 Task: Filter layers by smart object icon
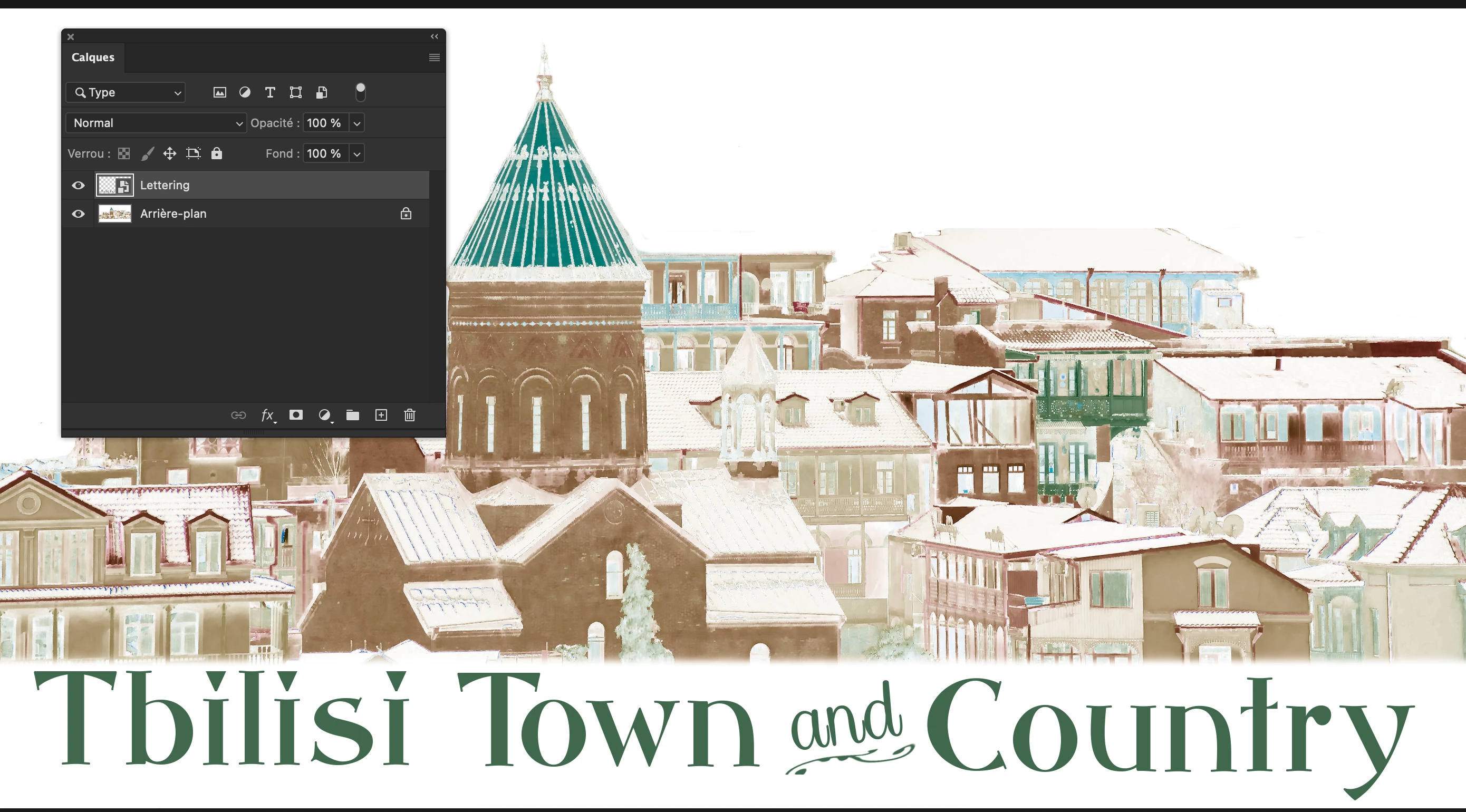322,92
